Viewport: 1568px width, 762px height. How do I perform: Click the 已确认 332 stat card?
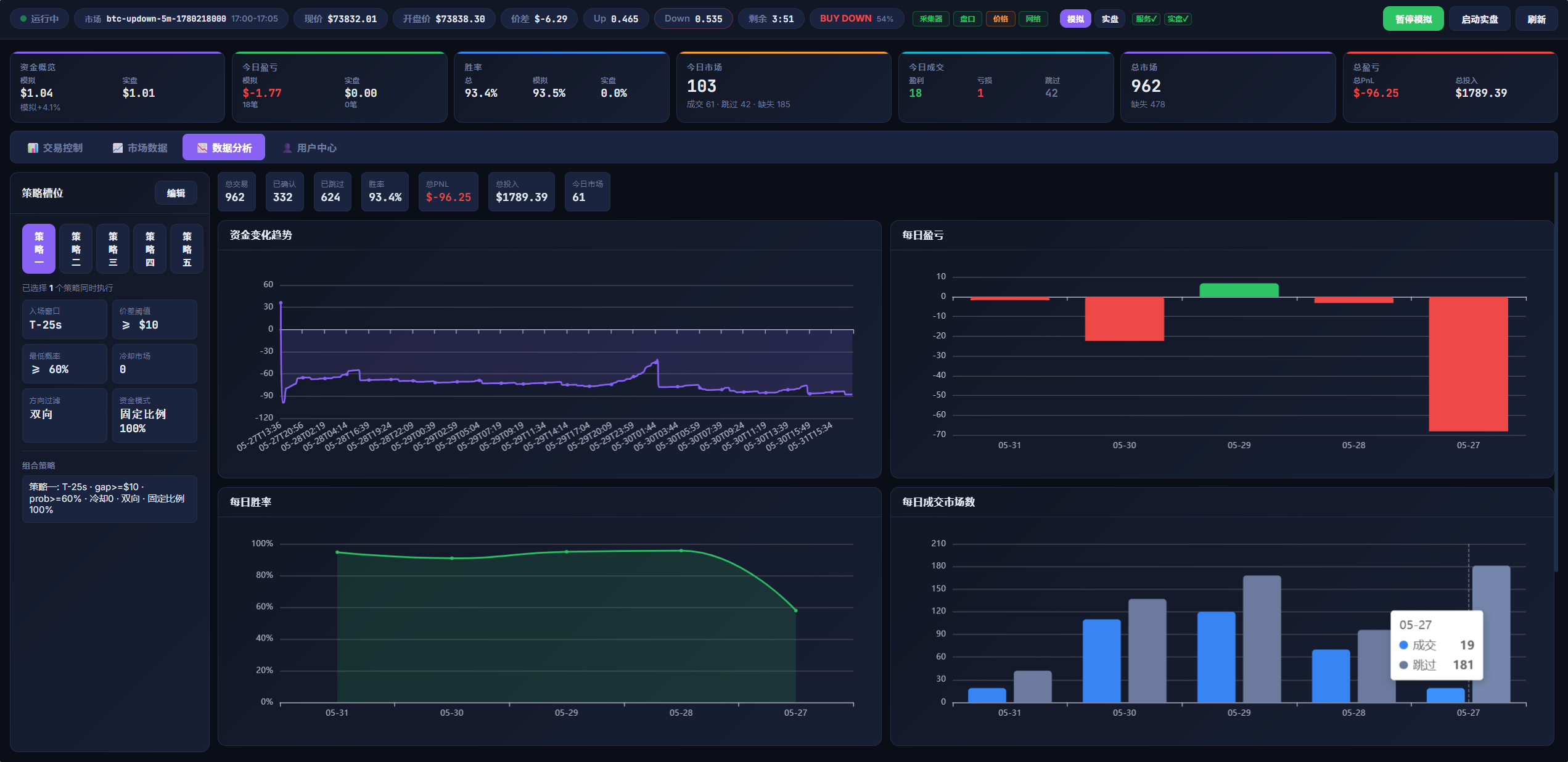(x=284, y=192)
